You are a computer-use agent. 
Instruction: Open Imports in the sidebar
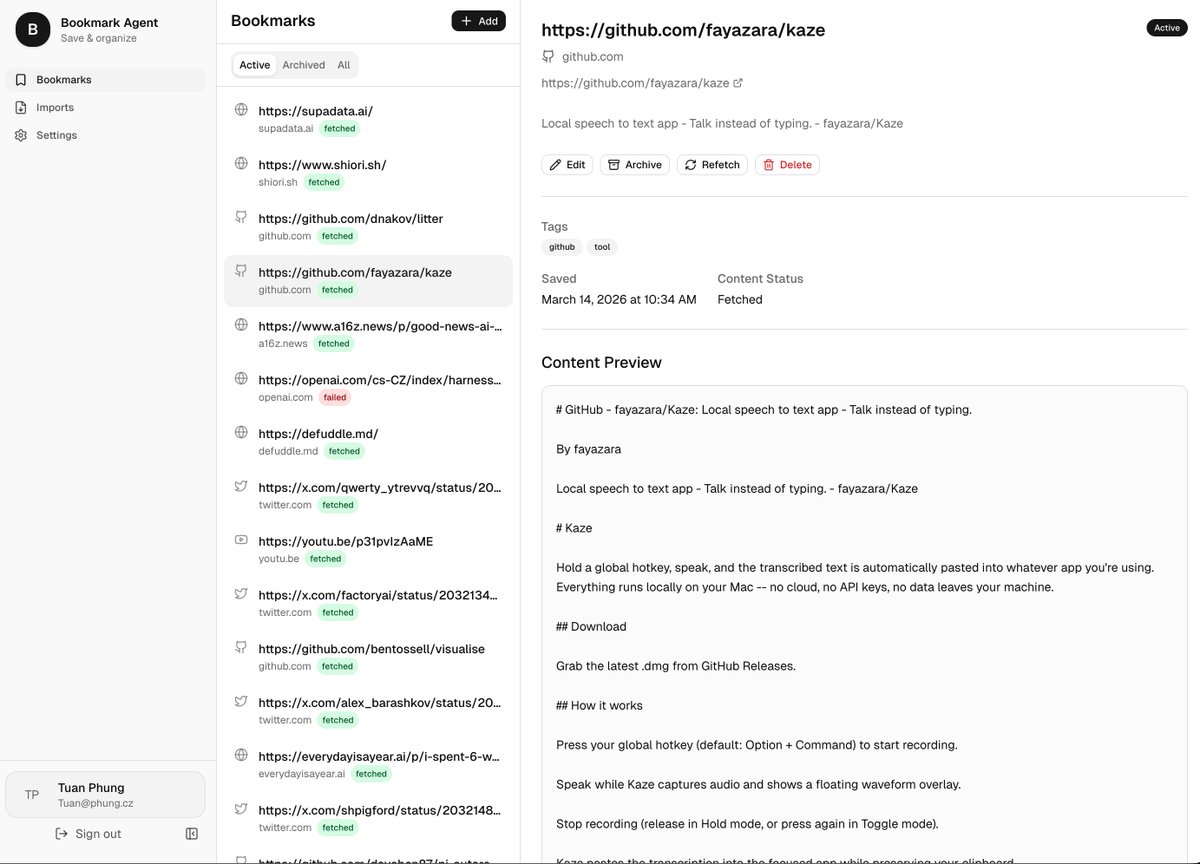coord(105,107)
